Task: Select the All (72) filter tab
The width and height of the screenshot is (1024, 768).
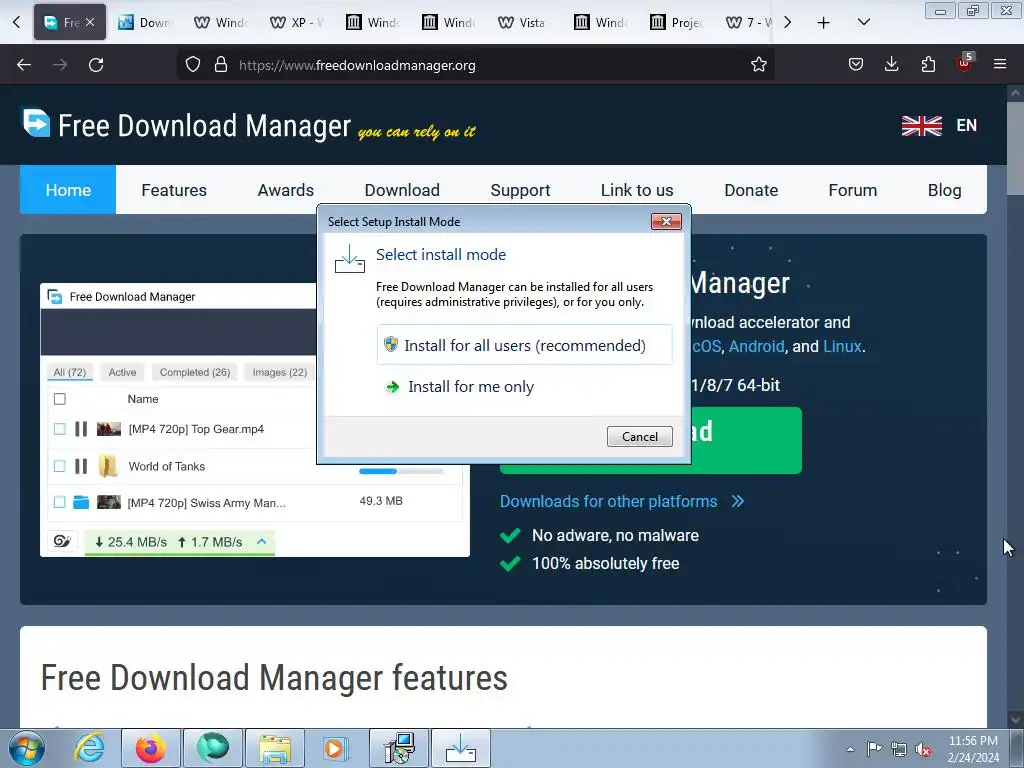Action: pyautogui.click(x=70, y=372)
